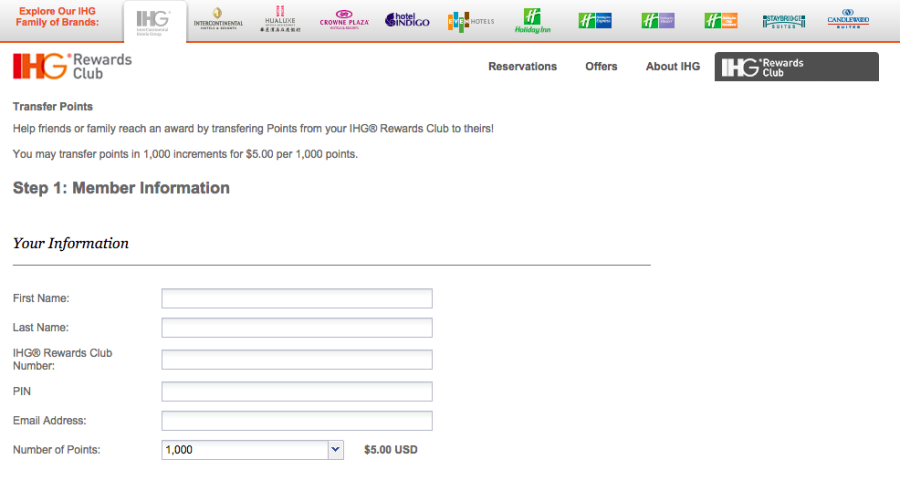The height and width of the screenshot is (491, 900).
Task: Open the InterContinental Hotels logo
Action: click(218, 20)
